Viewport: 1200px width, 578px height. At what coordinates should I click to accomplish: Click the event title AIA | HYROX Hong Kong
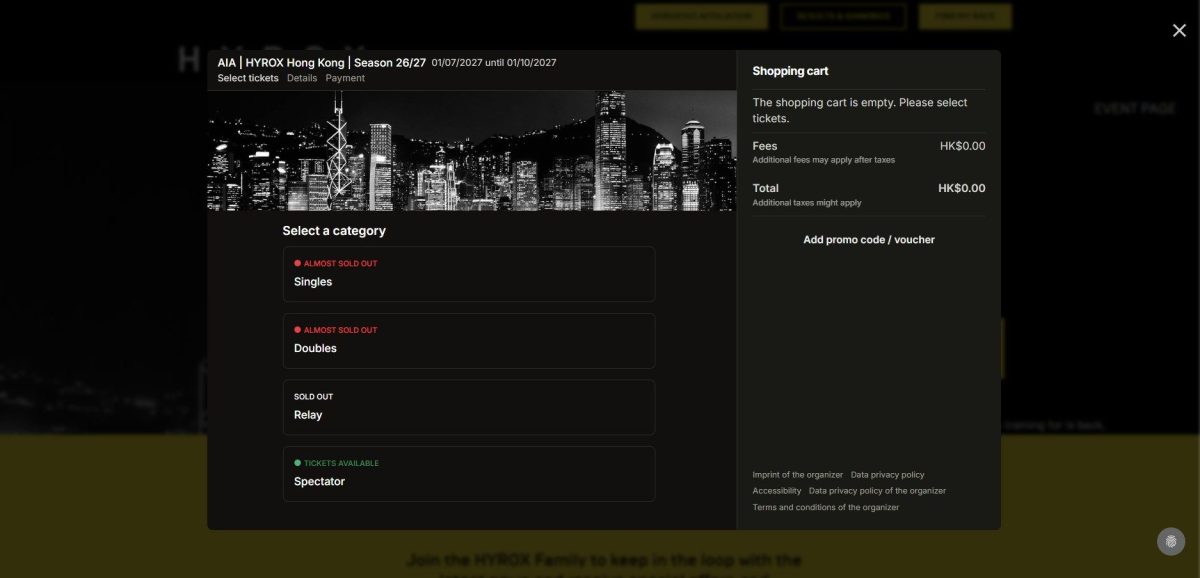(322, 62)
